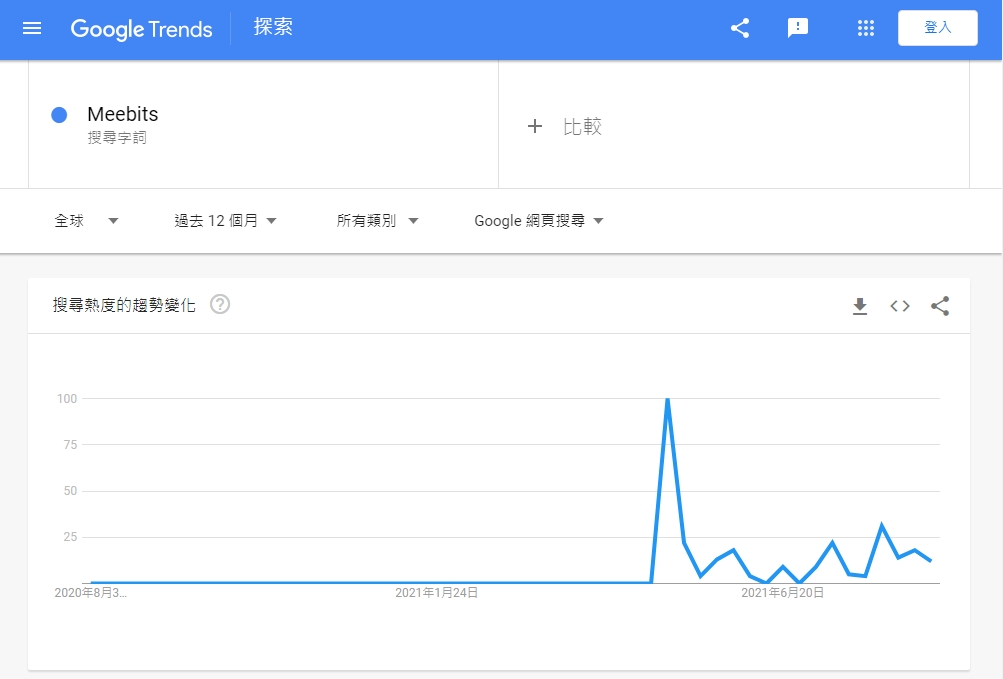Click the 比較 compare text

pyautogui.click(x=582, y=126)
